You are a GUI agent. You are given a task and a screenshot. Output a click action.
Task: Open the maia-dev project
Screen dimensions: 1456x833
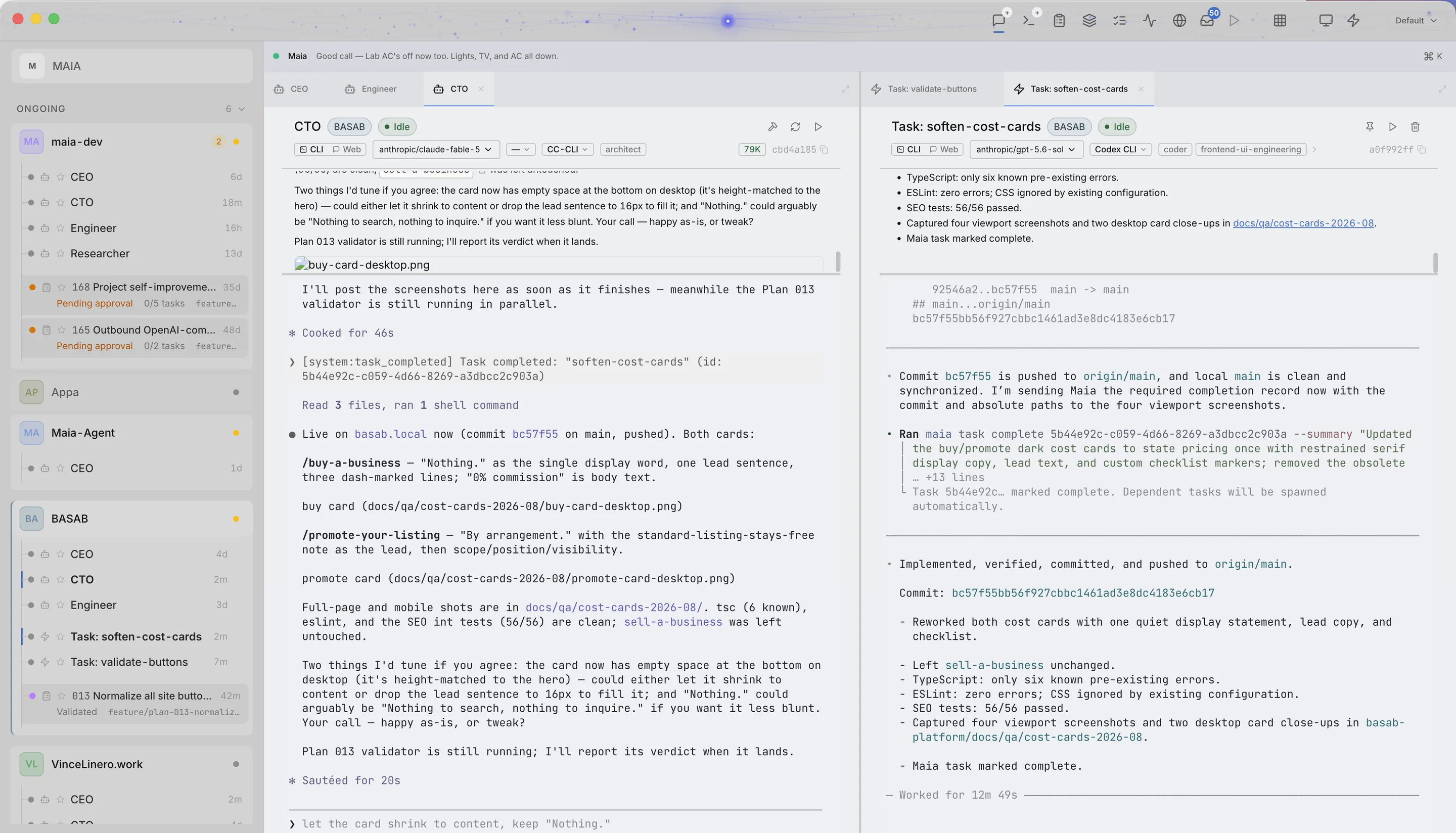pyautogui.click(x=132, y=142)
